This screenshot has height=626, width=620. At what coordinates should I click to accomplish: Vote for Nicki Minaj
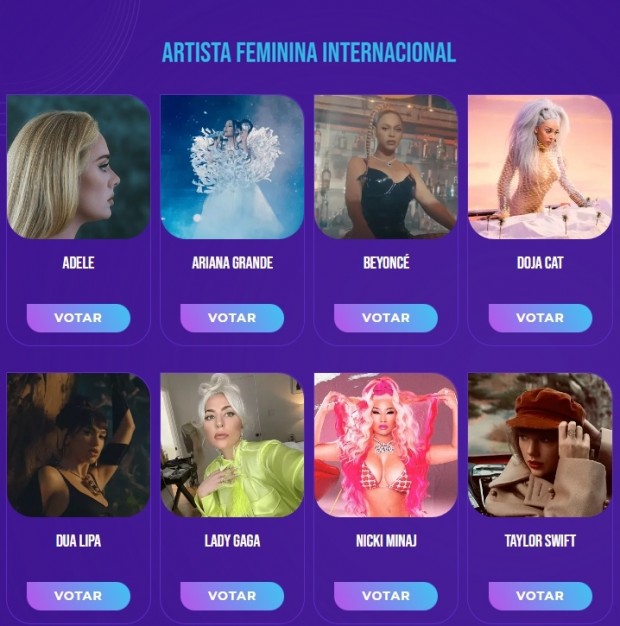point(386,596)
